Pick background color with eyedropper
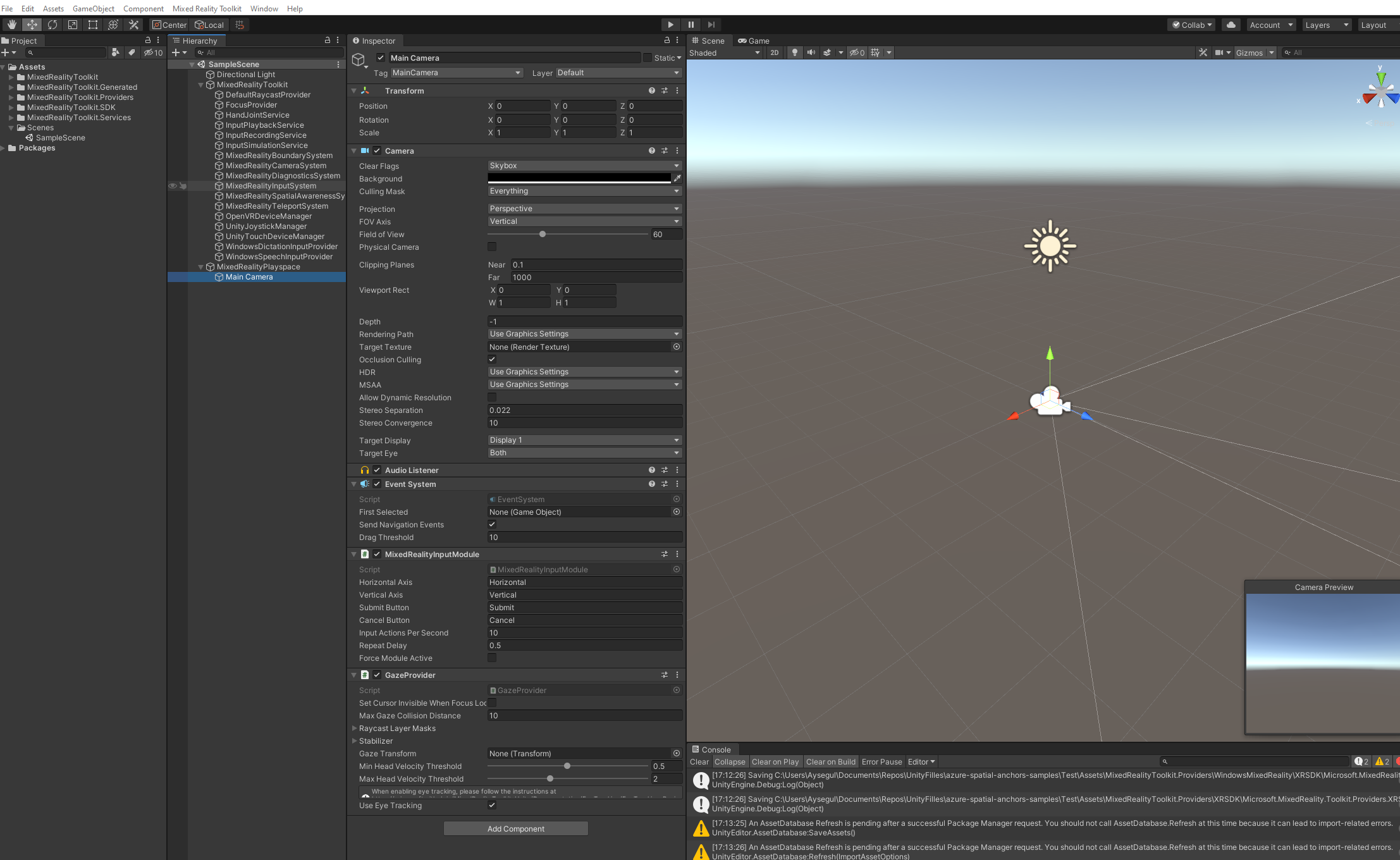The width and height of the screenshot is (1400, 860). coord(677,178)
